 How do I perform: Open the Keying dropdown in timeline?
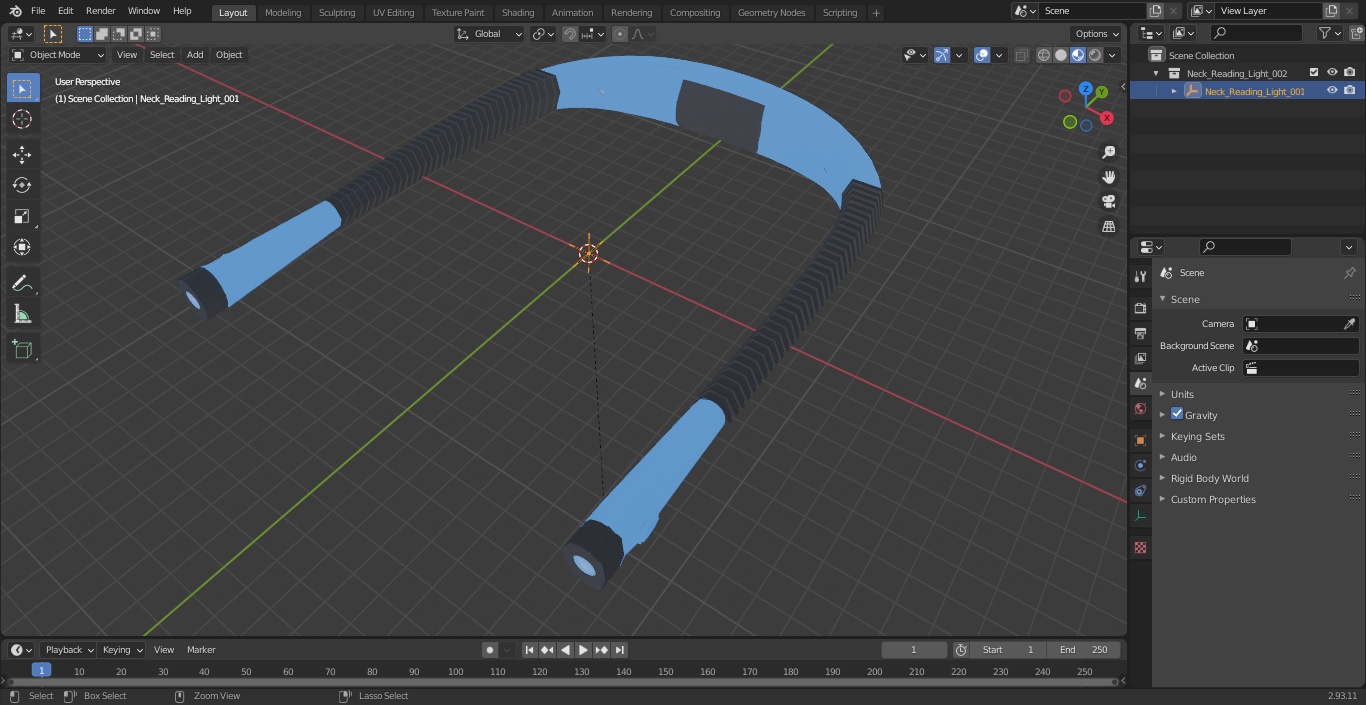[x=122, y=650]
